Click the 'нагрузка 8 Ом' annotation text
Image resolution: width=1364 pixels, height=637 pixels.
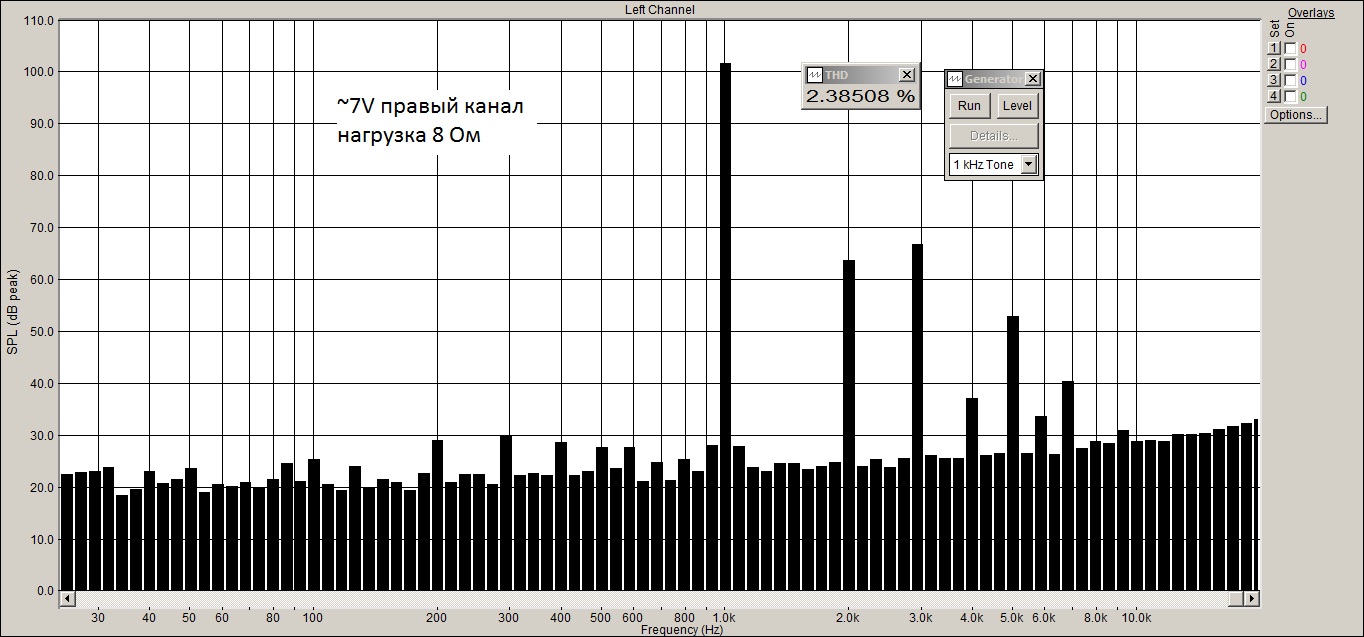(x=409, y=135)
